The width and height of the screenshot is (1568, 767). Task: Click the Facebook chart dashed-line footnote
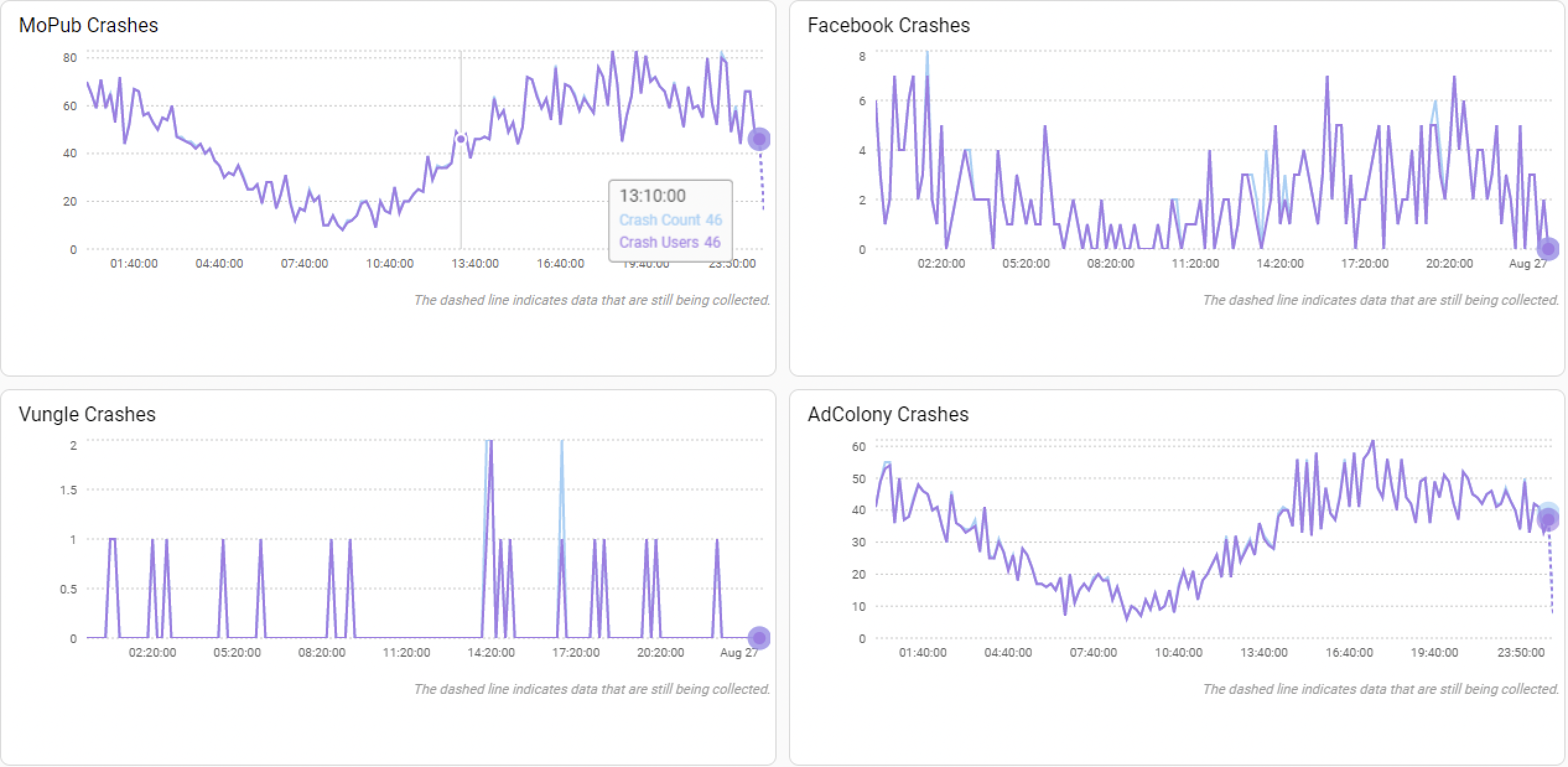pyautogui.click(x=1381, y=300)
